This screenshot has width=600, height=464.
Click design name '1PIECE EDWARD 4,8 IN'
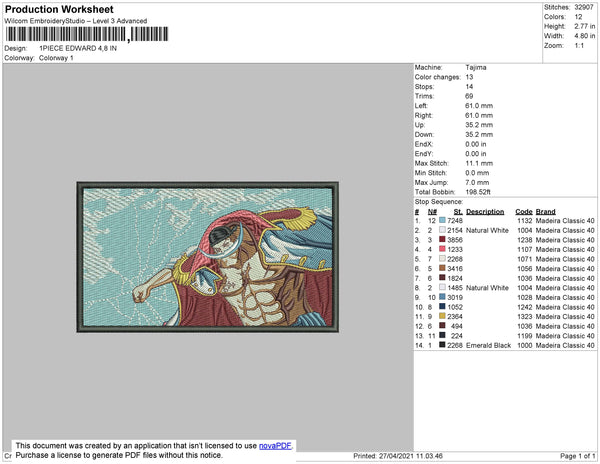pos(78,49)
